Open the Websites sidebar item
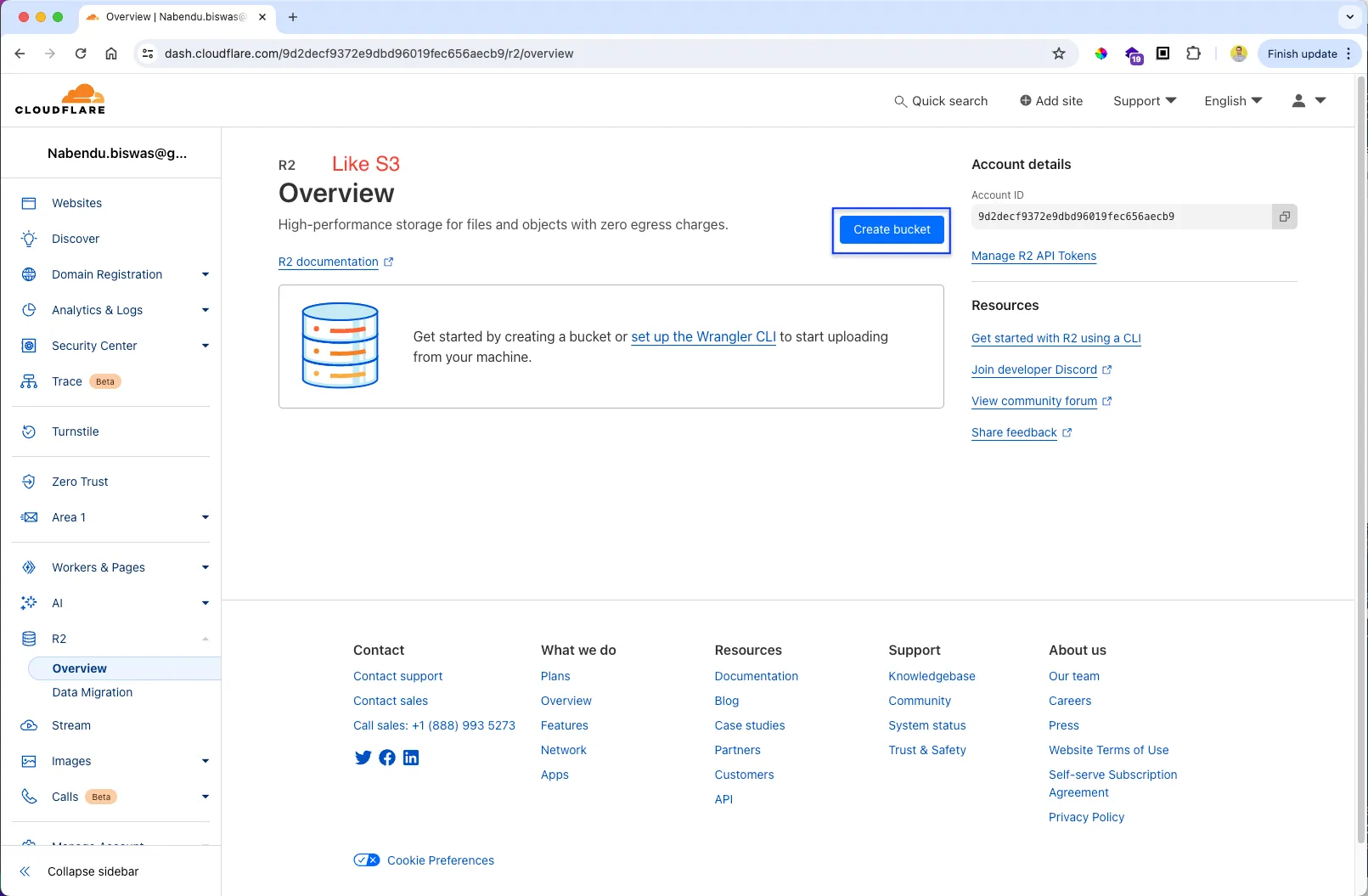This screenshot has height=896, width=1368. pos(76,203)
